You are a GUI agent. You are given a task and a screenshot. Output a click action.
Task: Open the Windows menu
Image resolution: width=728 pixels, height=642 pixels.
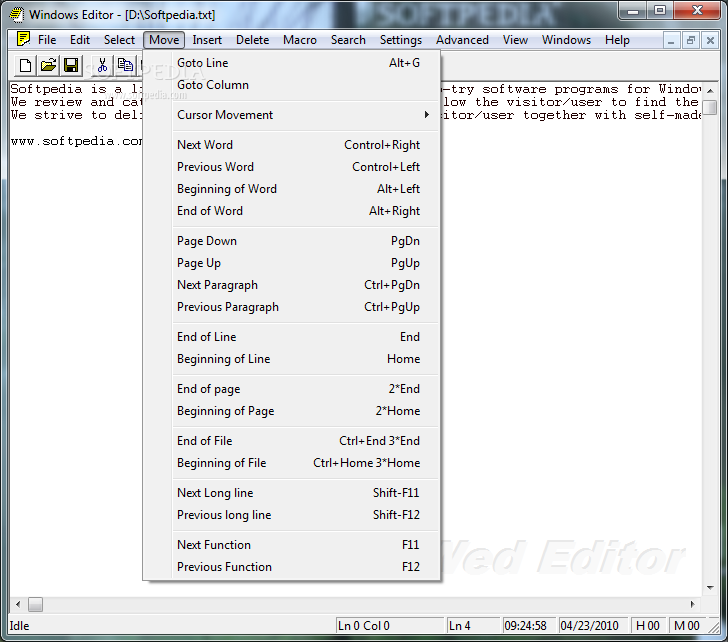coord(566,40)
